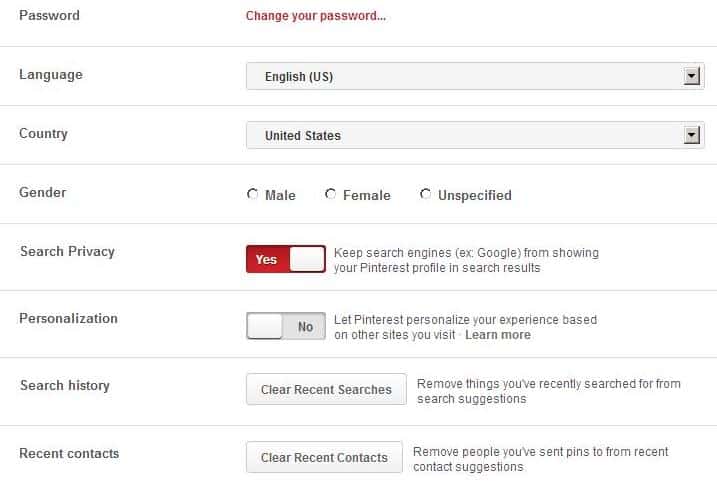
Task: Choose the Unspecified gender radio option
Action: pyautogui.click(x=426, y=195)
